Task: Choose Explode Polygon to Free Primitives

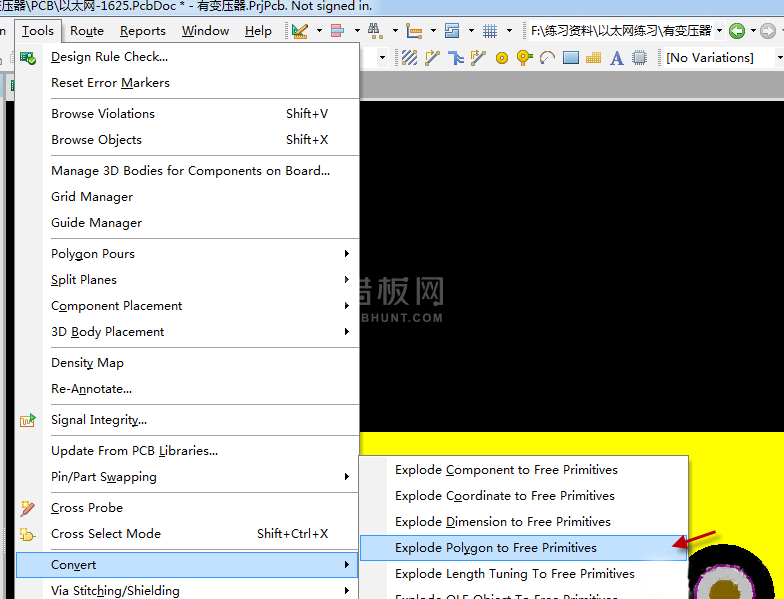Action: click(x=496, y=548)
